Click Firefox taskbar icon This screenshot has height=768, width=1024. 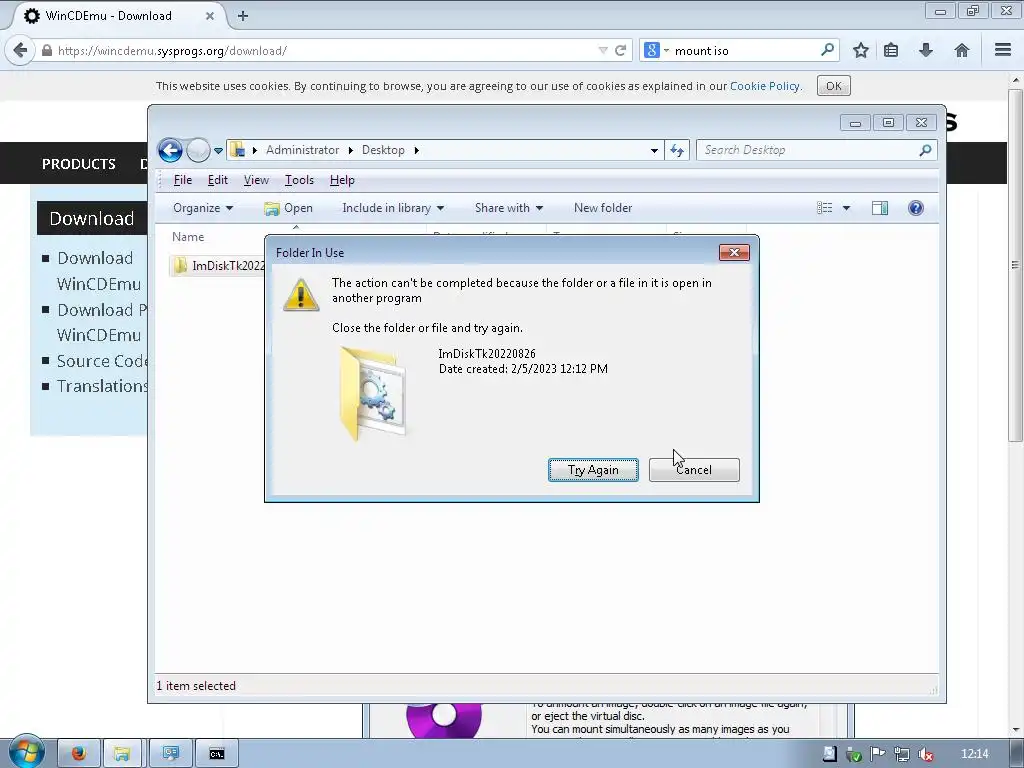pos(78,754)
